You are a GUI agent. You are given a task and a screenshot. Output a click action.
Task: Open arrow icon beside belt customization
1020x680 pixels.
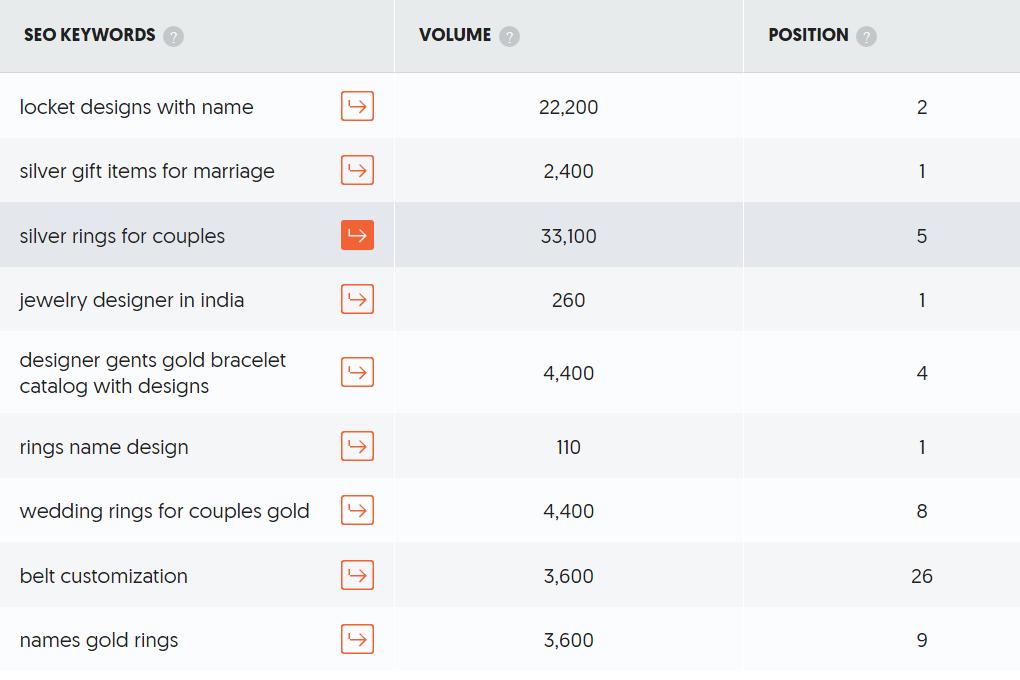tap(357, 575)
